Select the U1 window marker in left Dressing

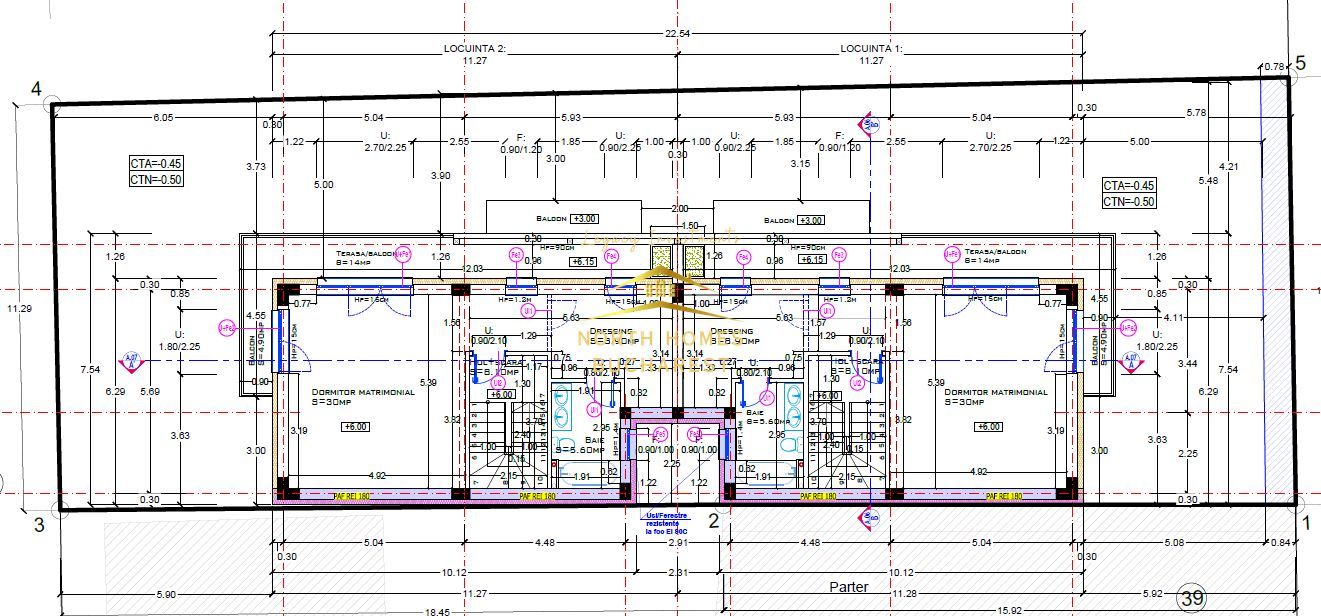[x=527, y=311]
